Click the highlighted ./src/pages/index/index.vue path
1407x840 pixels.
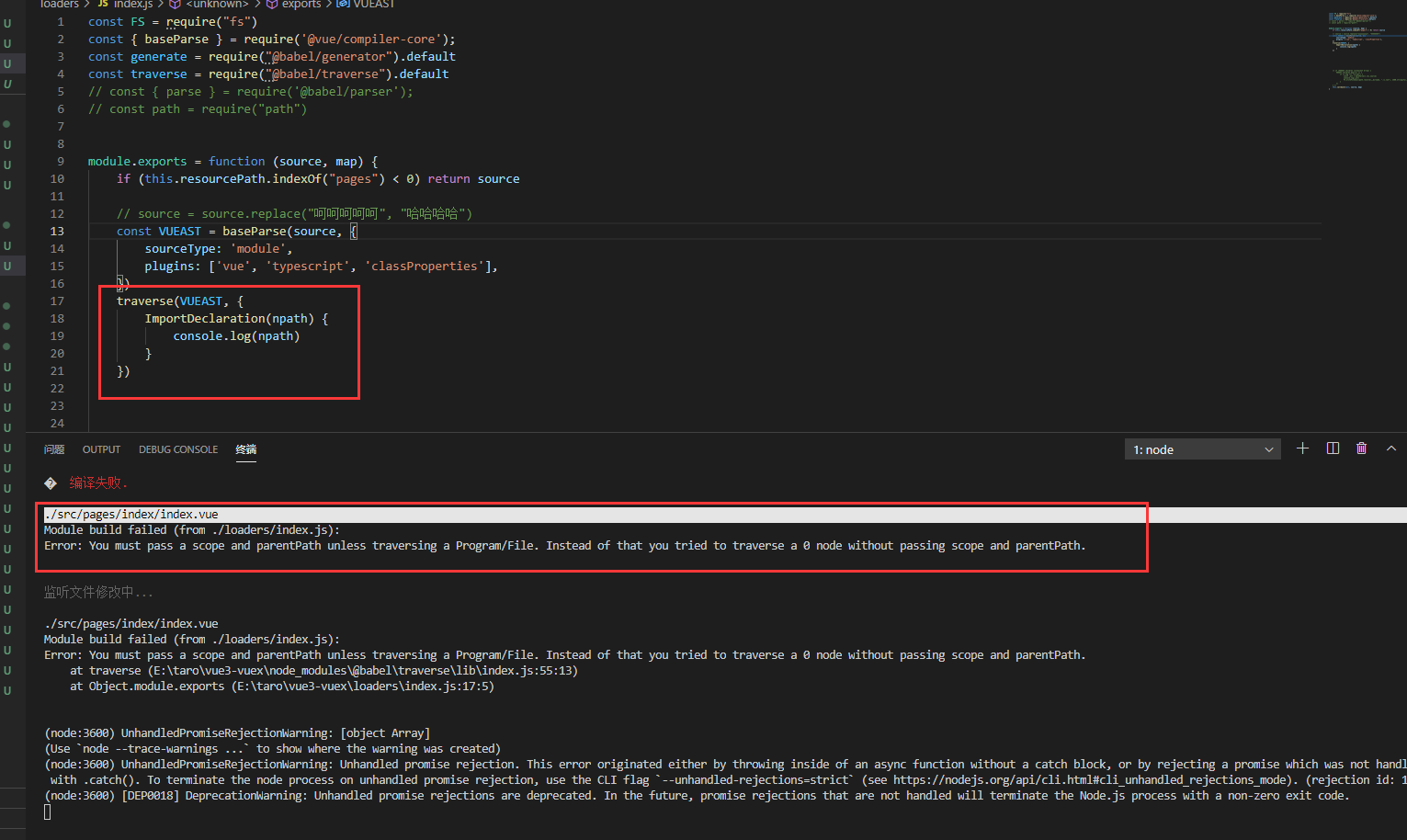[x=131, y=515]
